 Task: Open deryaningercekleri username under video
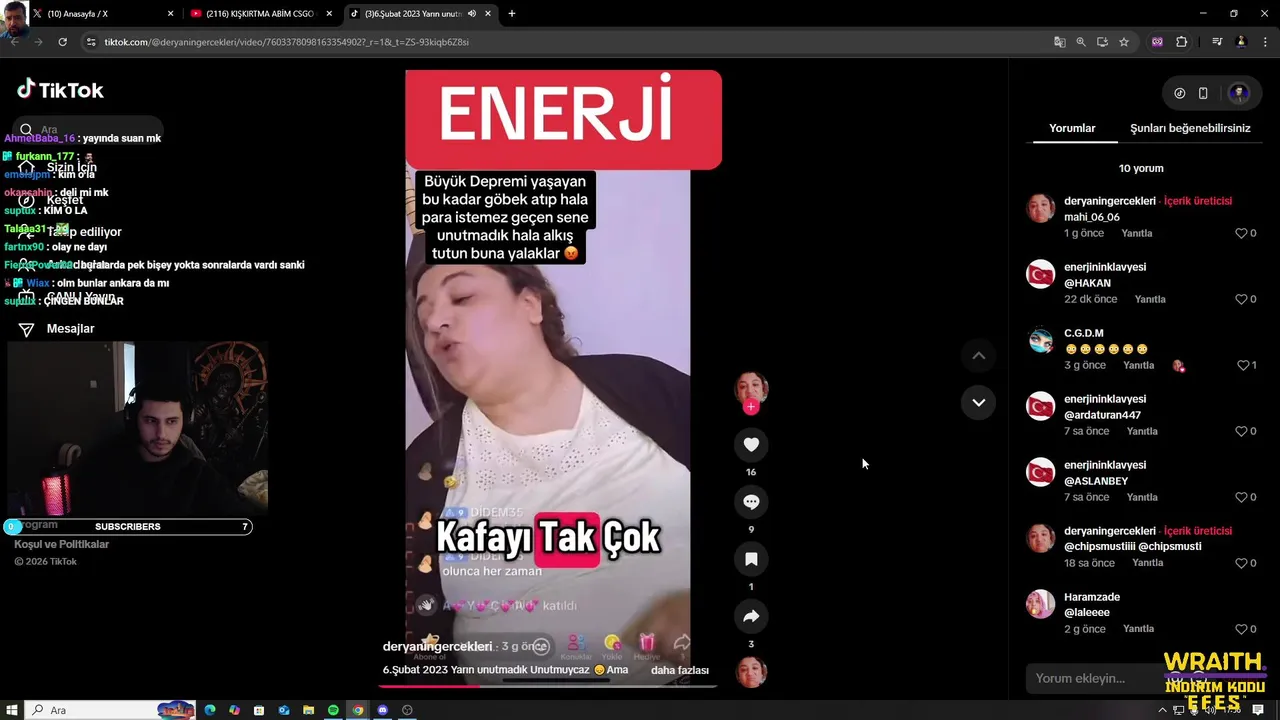pos(437,647)
